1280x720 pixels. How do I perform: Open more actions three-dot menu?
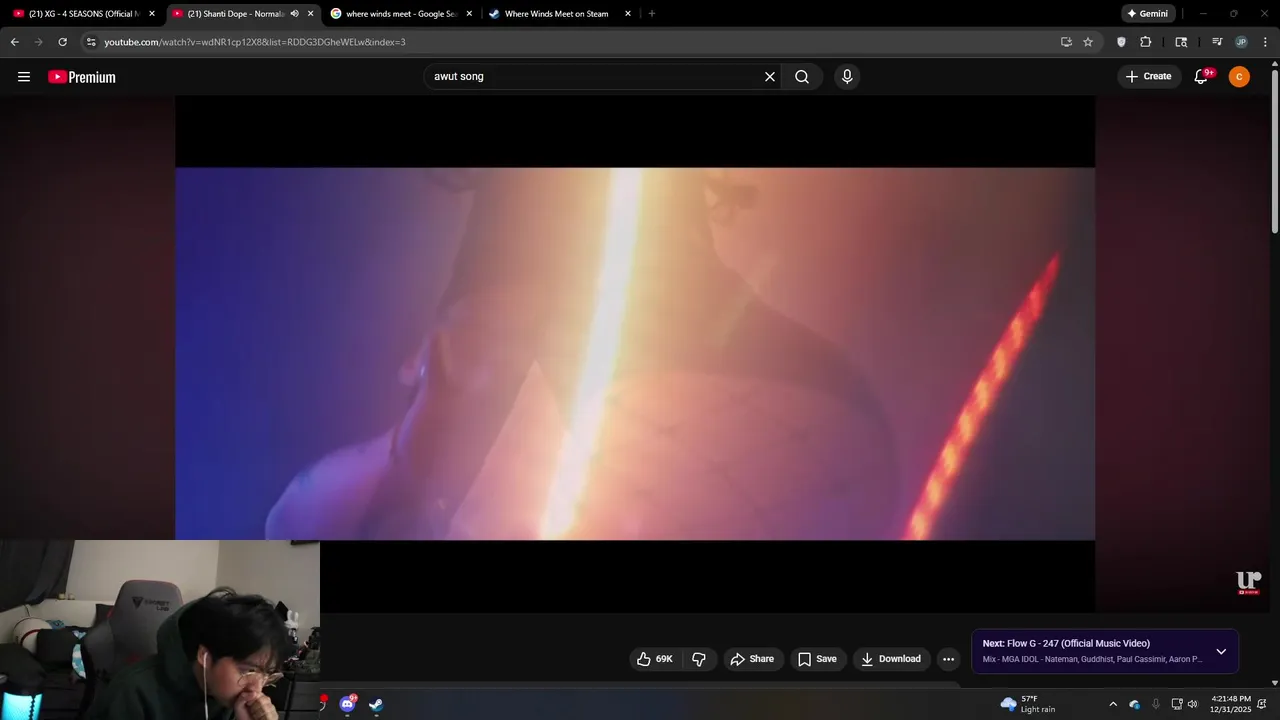(x=948, y=659)
